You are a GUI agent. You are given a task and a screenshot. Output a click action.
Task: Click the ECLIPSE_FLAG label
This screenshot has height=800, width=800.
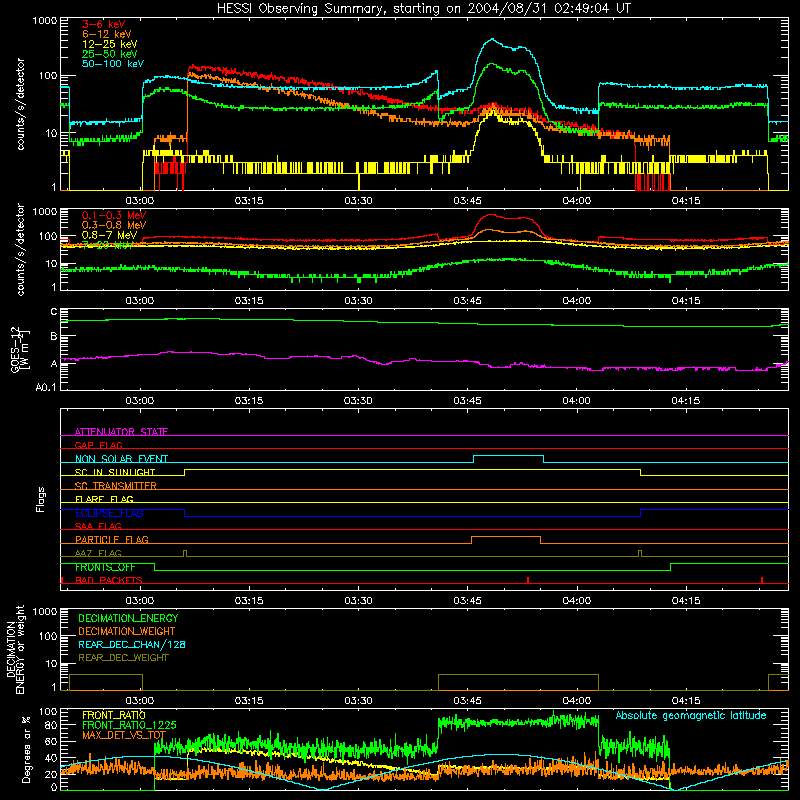(x=109, y=513)
